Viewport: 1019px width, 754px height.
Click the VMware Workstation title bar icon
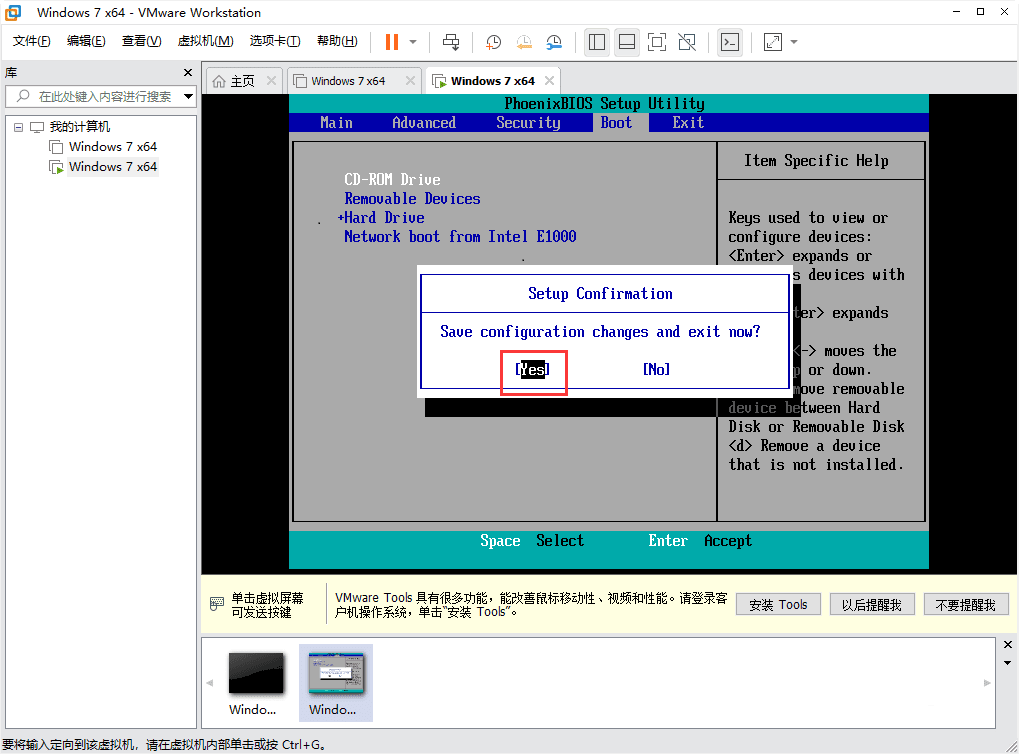[x=13, y=12]
